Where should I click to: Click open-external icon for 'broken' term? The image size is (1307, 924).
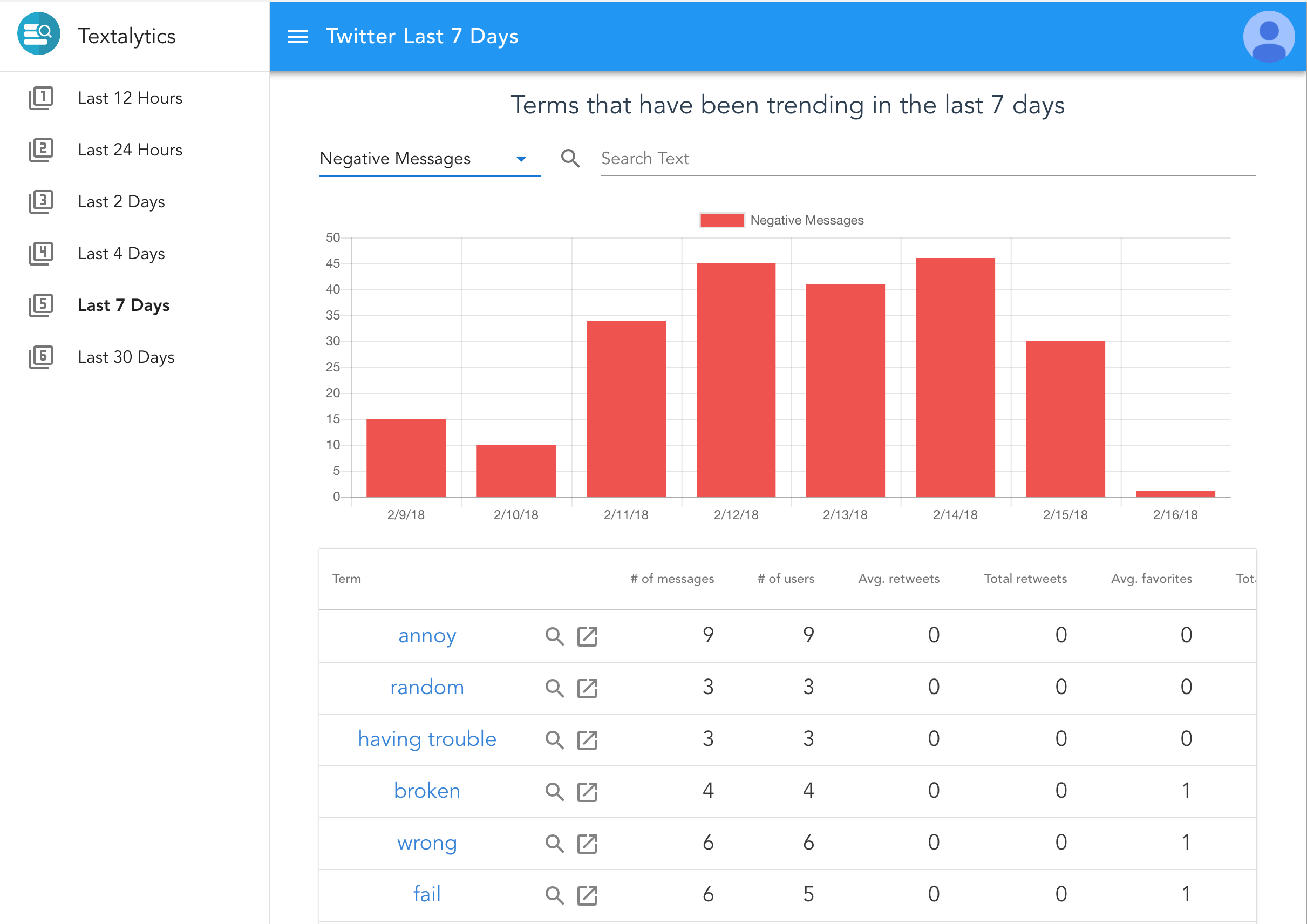[x=587, y=791]
